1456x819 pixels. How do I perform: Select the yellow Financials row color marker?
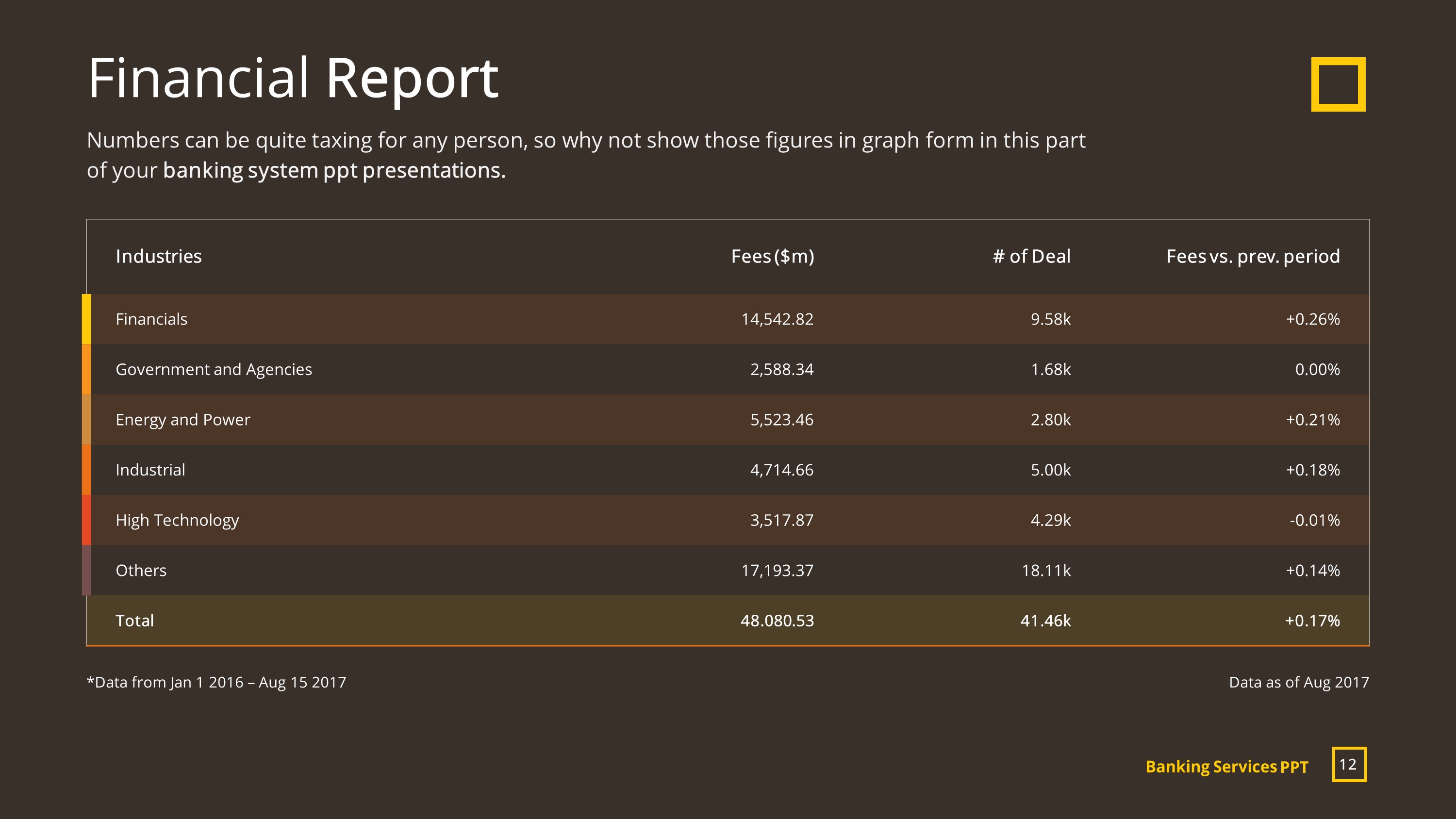pos(86,319)
